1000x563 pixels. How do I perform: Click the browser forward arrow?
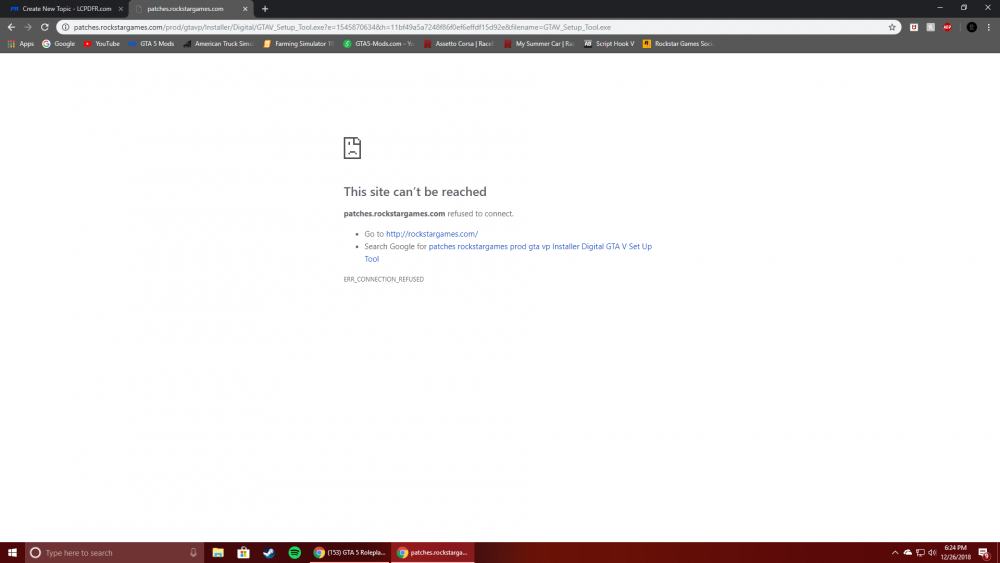coord(28,27)
